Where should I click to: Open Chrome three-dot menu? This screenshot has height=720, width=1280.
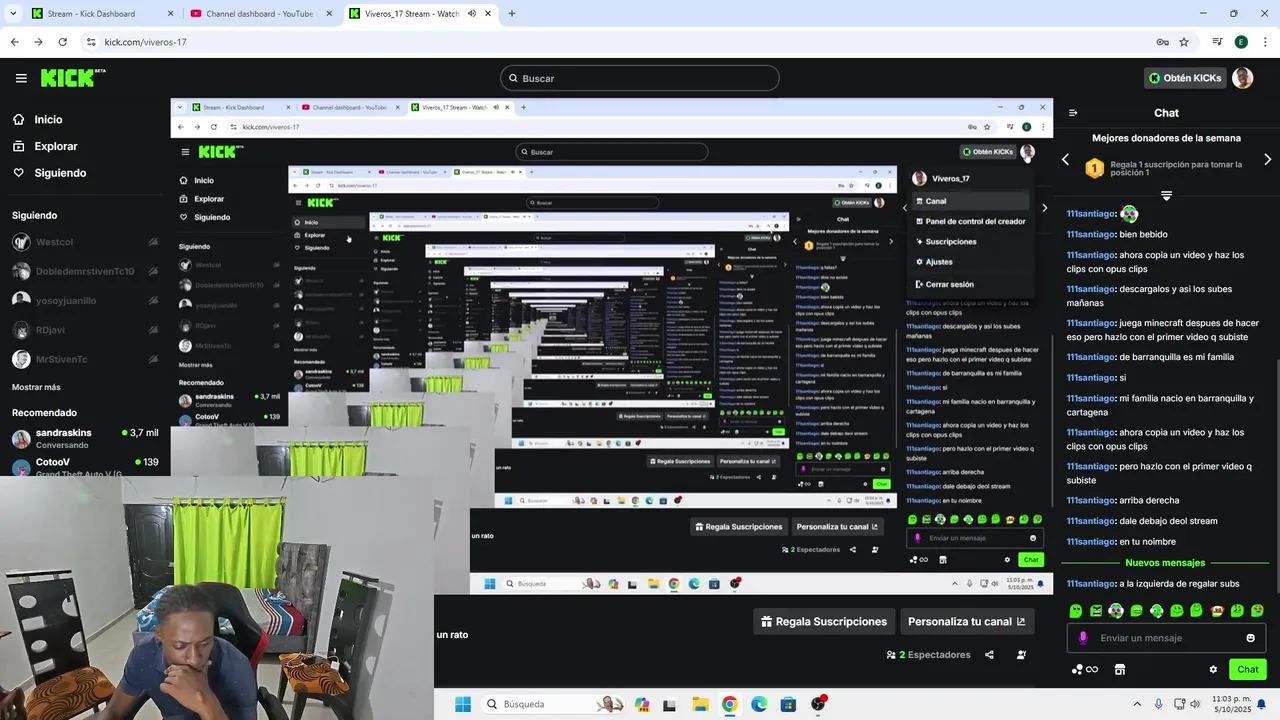tap(1264, 42)
